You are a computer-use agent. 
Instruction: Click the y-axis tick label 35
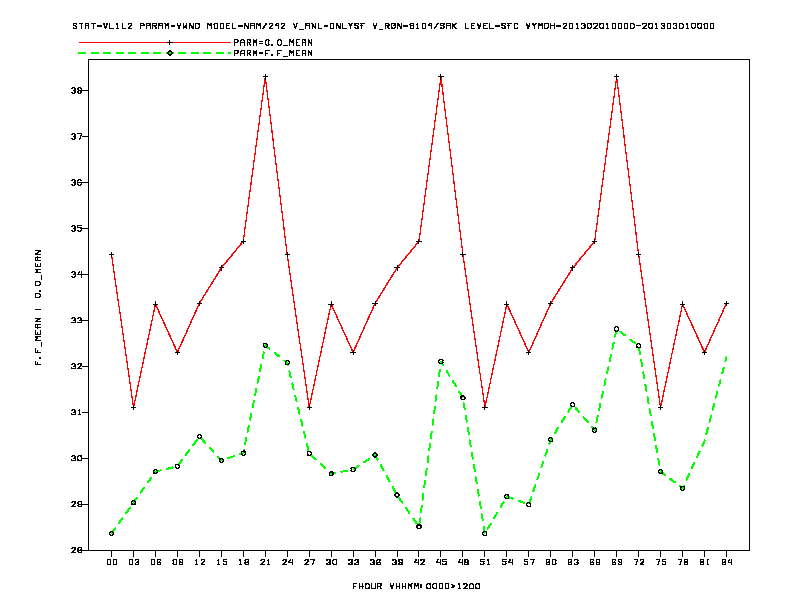(76, 228)
